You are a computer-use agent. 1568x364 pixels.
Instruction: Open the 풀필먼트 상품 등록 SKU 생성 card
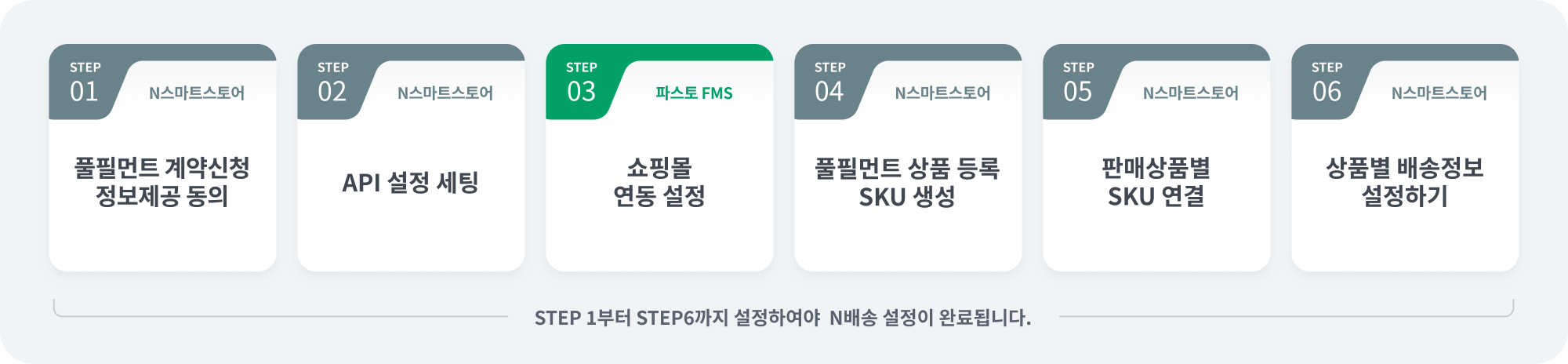(908, 158)
